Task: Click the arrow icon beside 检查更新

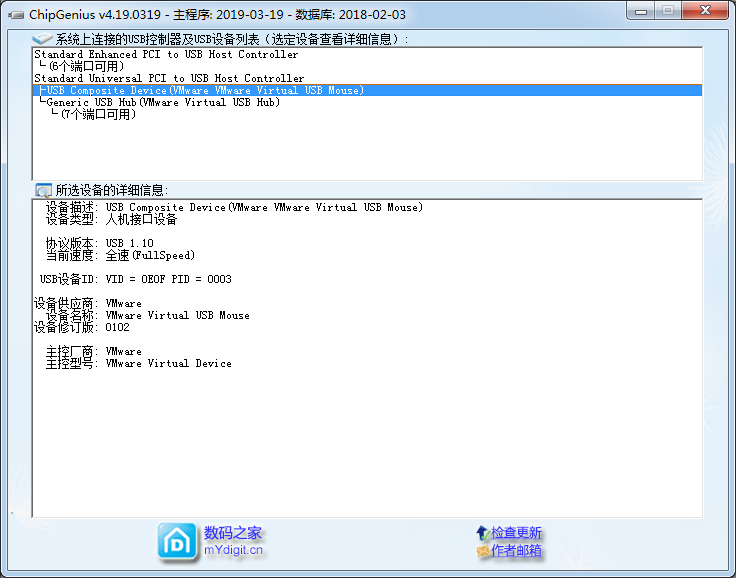Action: tap(483, 533)
